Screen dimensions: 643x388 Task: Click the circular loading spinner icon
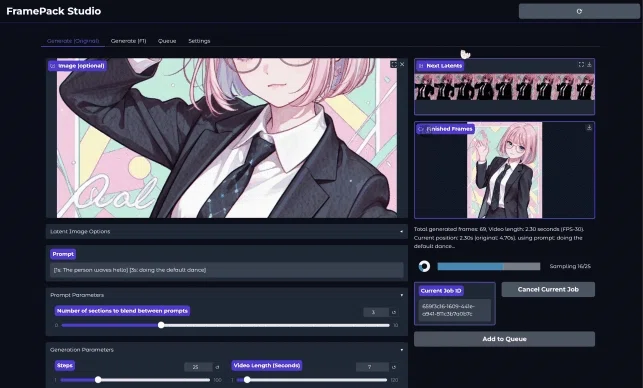coord(424,266)
